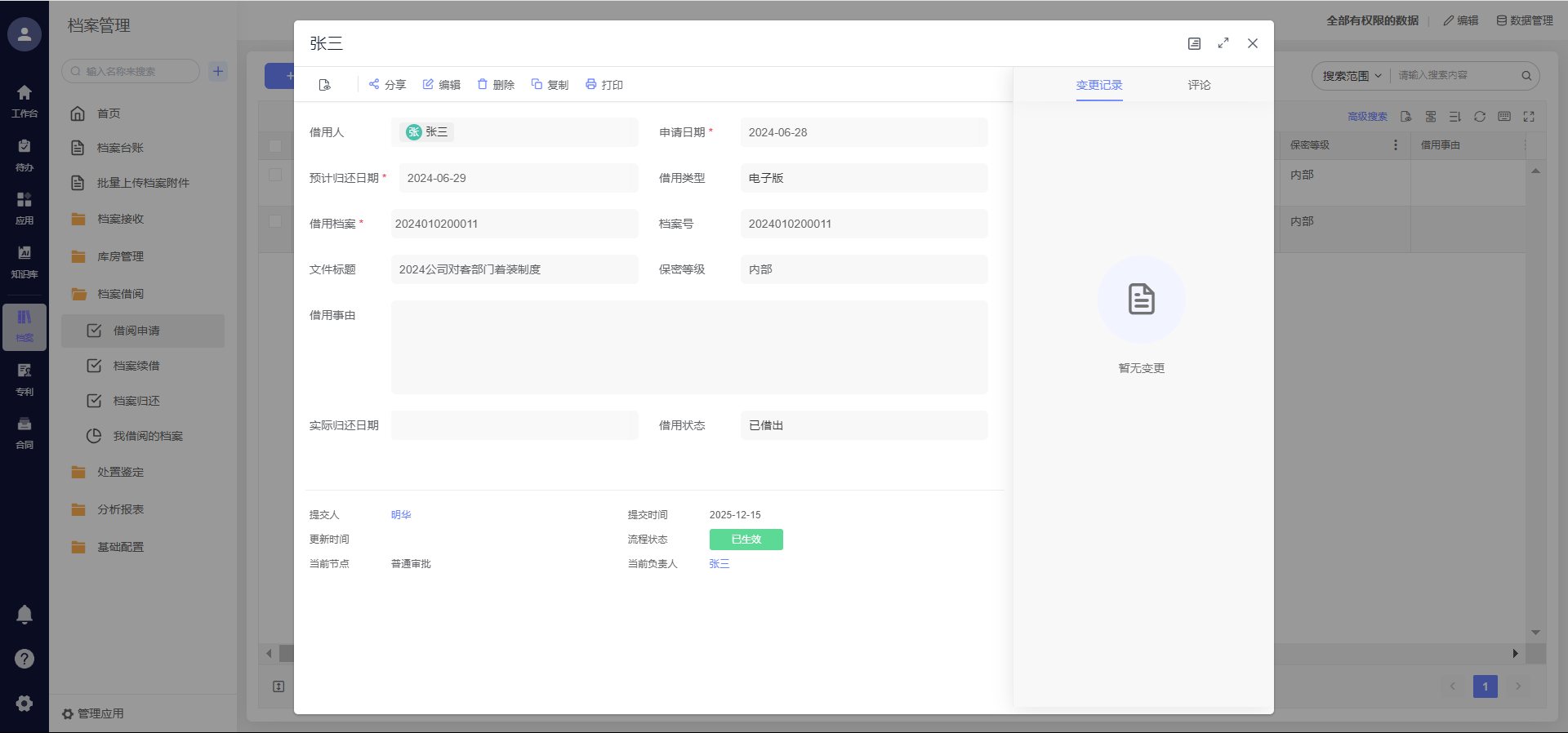This screenshot has width=1568, height=733.
Task: Switch to the 评论 tab
Action: (x=1199, y=85)
